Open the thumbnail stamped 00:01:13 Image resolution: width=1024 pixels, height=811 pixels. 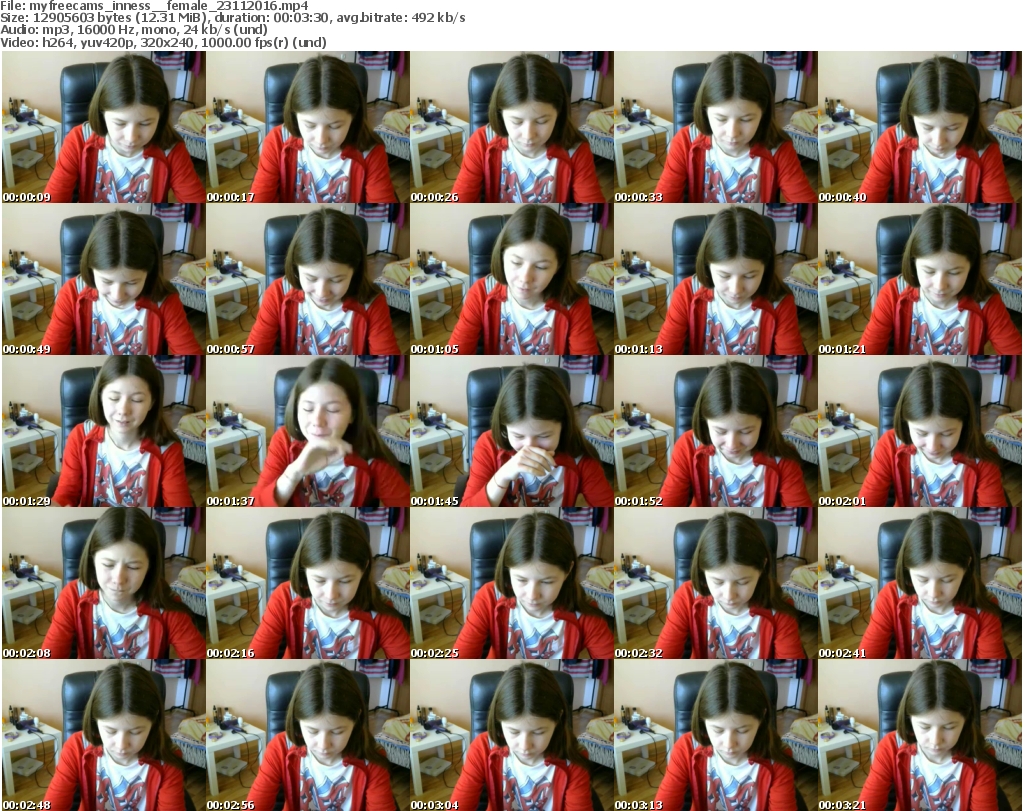(716, 279)
